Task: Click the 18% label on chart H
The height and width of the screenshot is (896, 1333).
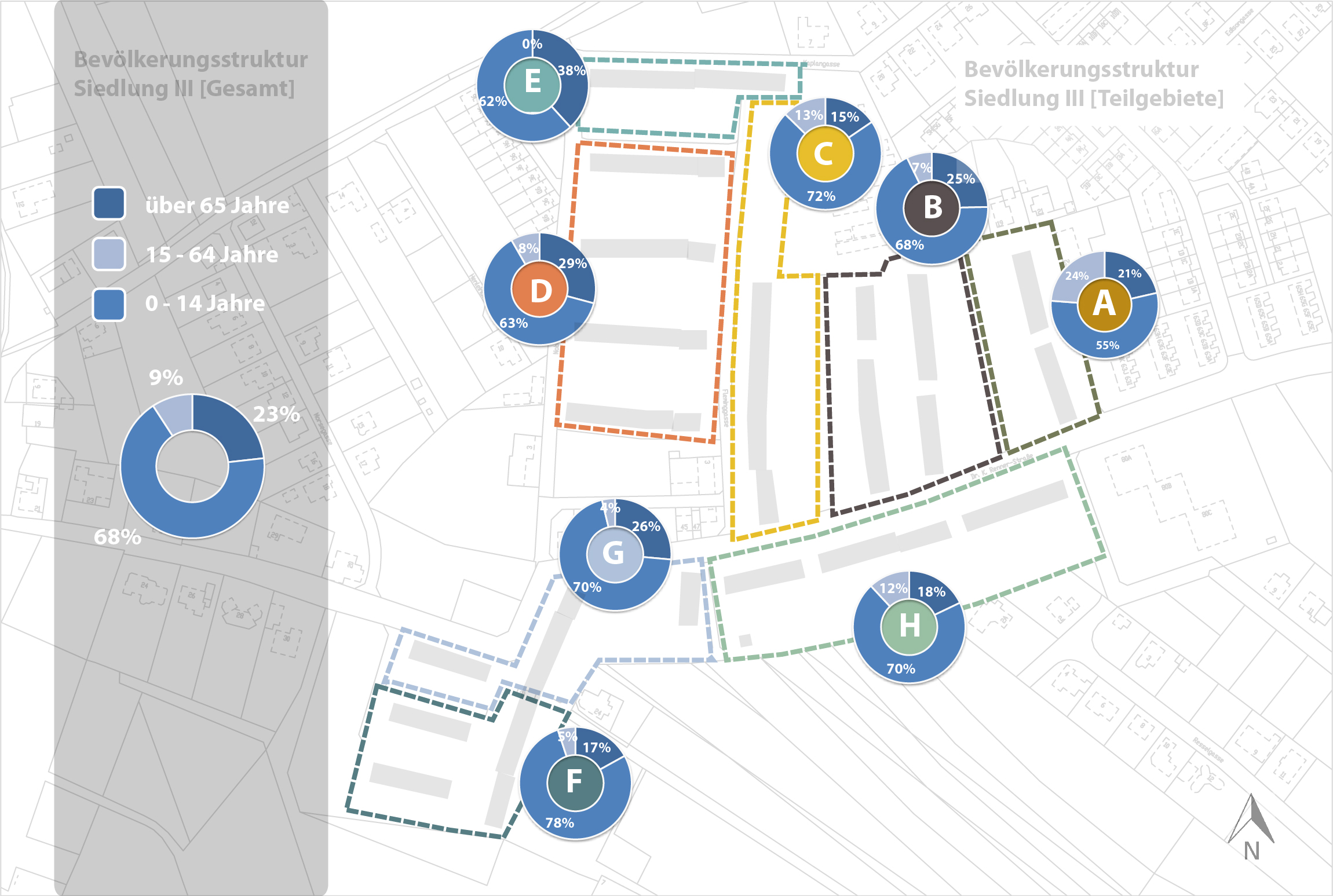Action: coord(932,592)
